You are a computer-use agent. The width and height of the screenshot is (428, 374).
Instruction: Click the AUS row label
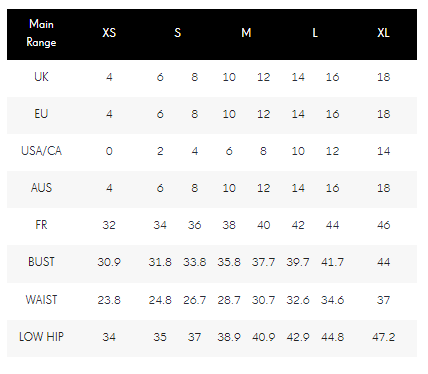[x=41, y=188]
